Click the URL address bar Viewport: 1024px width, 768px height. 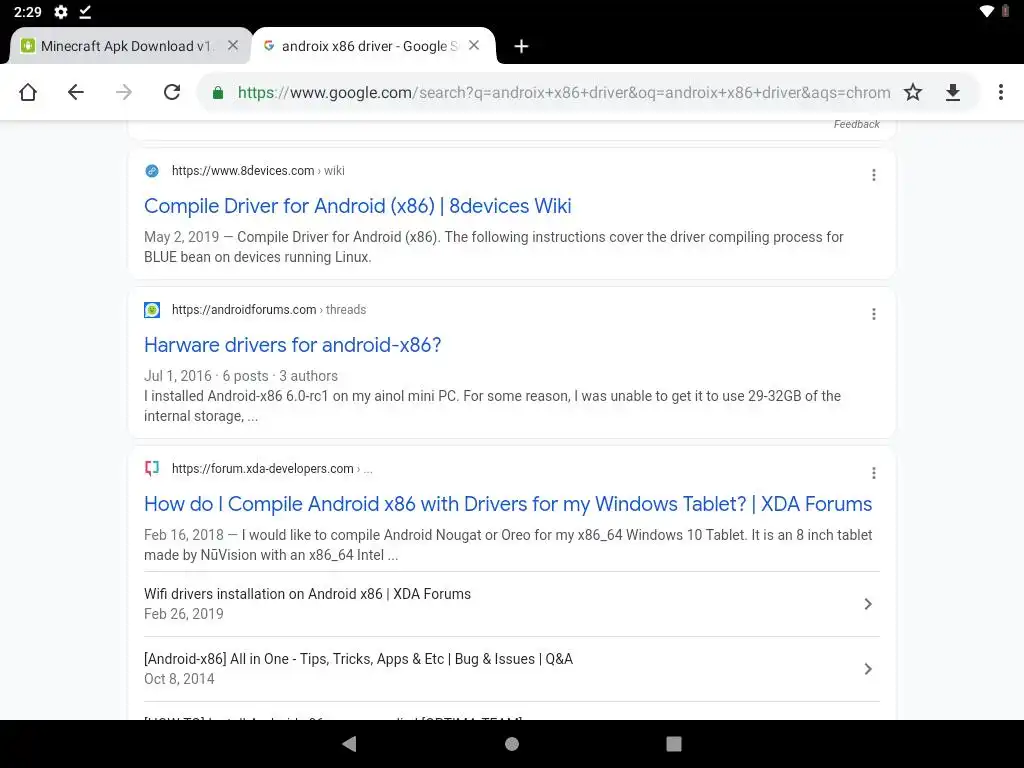(564, 93)
